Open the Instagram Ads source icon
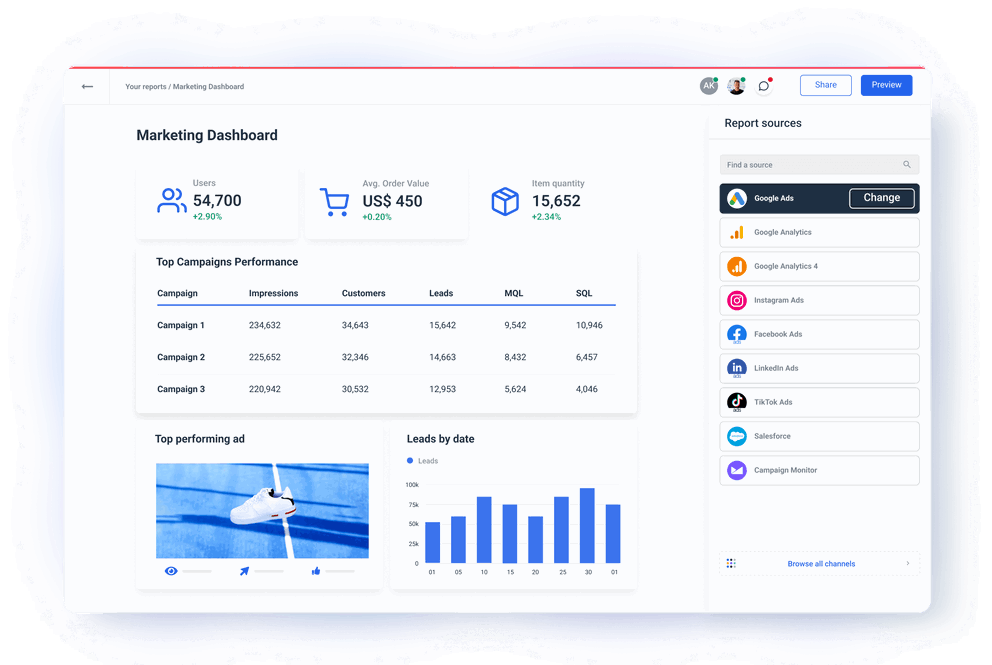The image size is (992, 665). [x=736, y=300]
